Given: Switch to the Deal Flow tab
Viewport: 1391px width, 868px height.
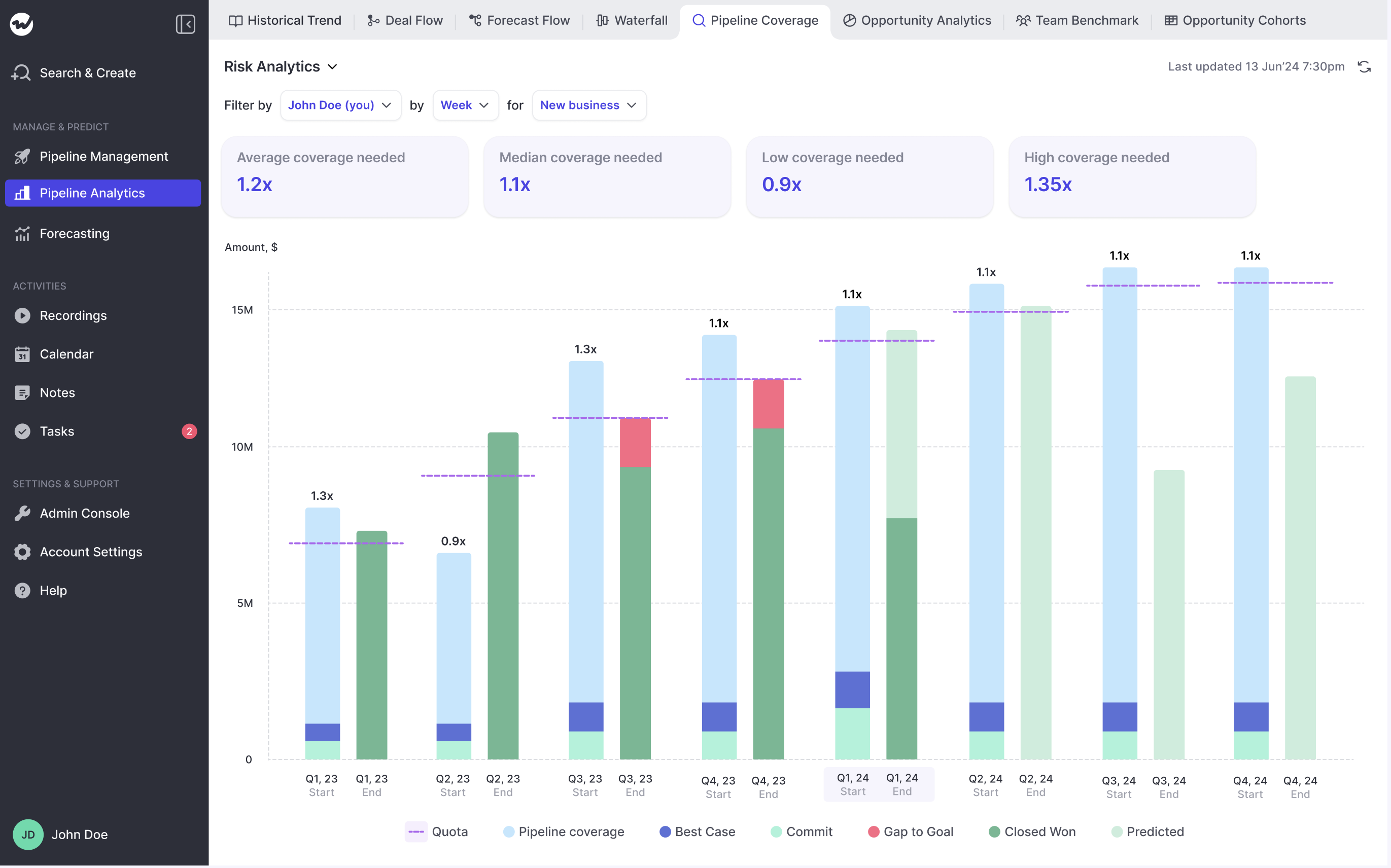Looking at the screenshot, I should tap(405, 21).
